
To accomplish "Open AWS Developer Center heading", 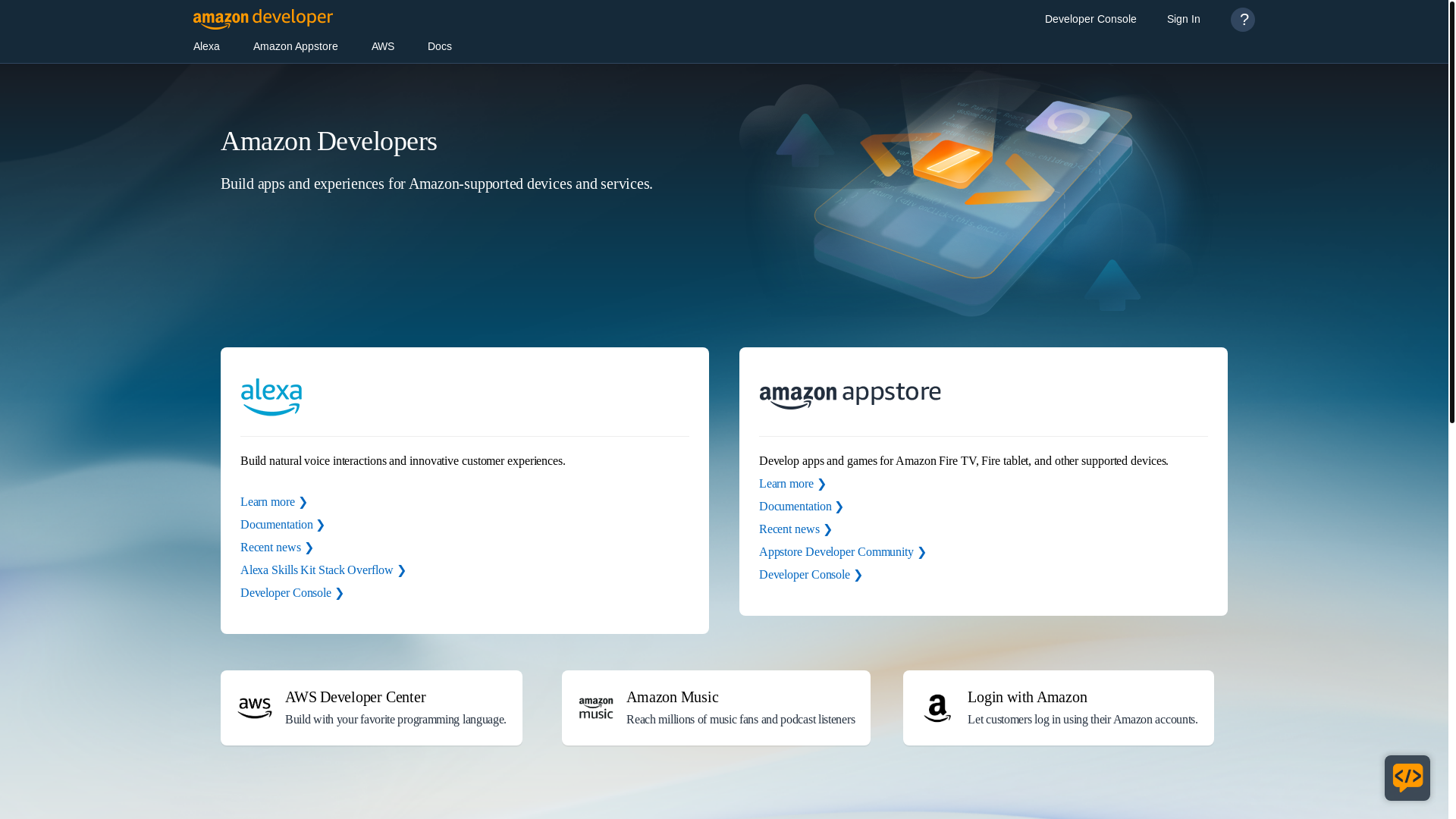I will 355,697.
